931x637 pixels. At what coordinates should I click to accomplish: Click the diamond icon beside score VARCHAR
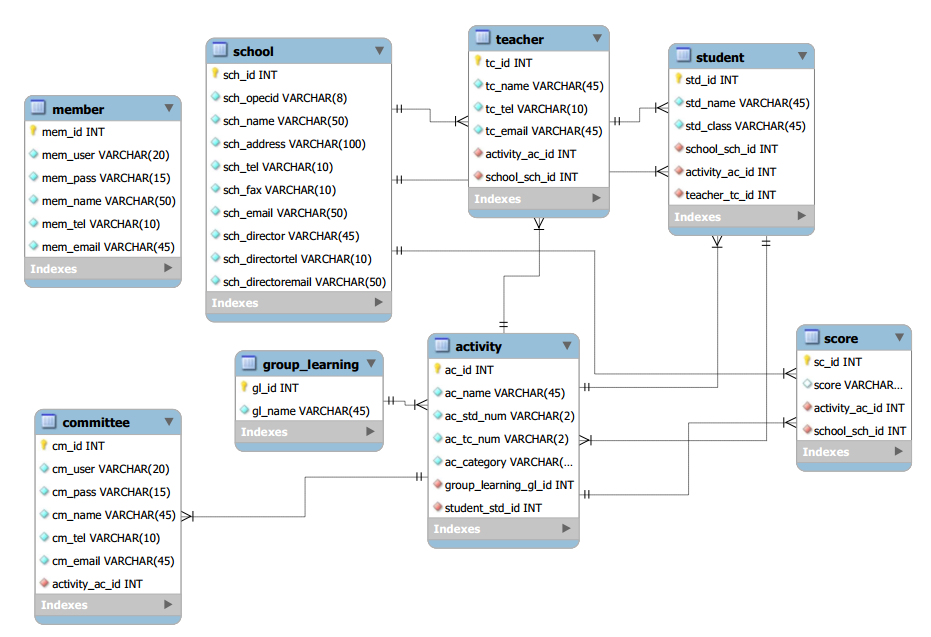tap(808, 384)
